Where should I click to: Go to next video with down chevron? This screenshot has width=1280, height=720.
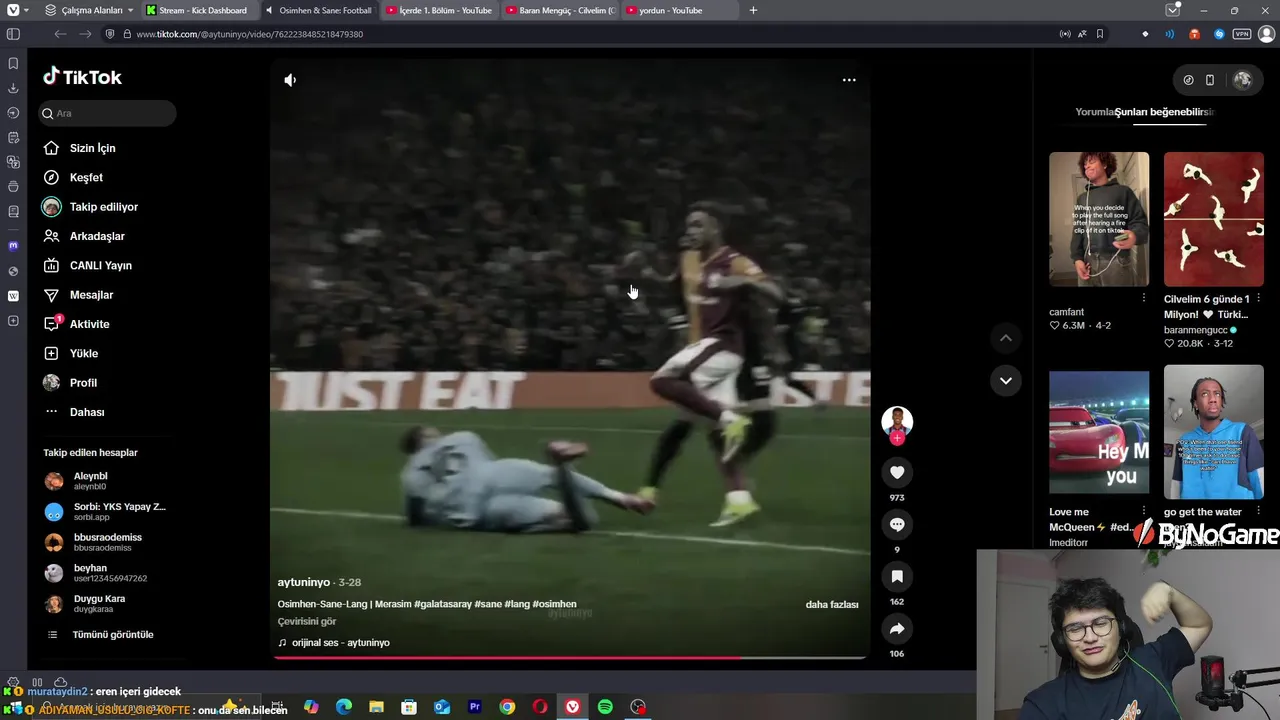pyautogui.click(x=1006, y=381)
